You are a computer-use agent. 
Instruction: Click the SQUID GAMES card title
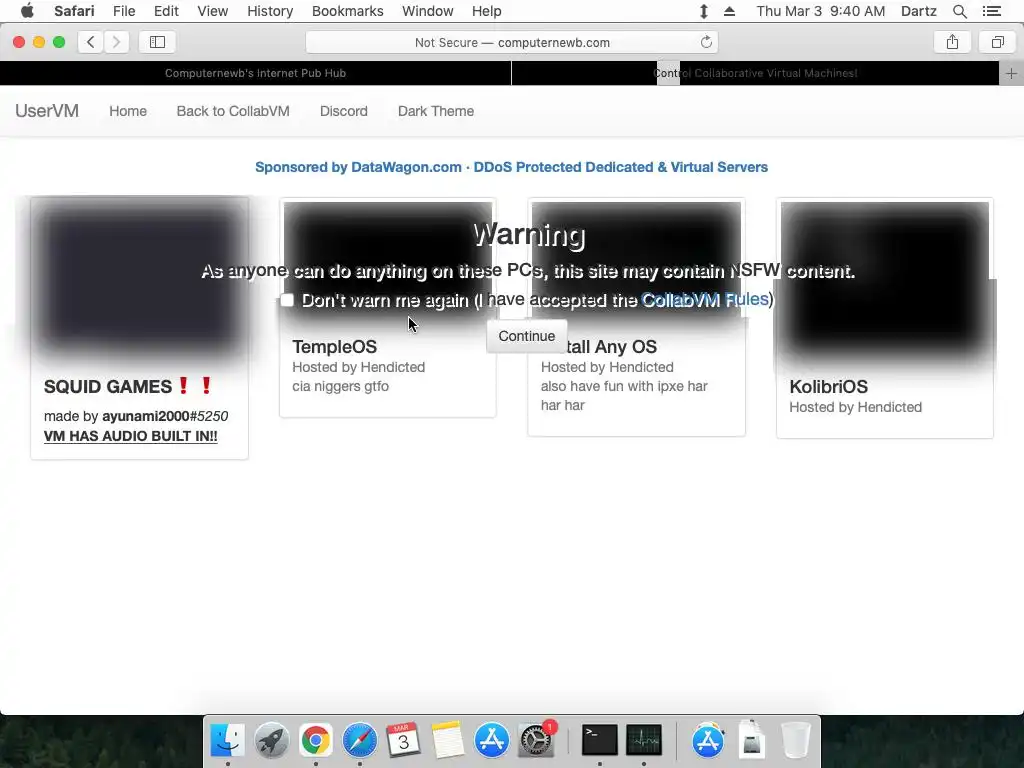129,386
